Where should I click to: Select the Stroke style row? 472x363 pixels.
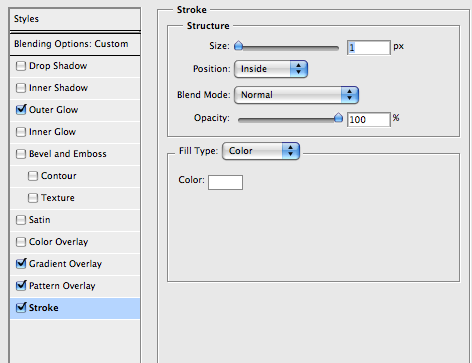coord(75,308)
